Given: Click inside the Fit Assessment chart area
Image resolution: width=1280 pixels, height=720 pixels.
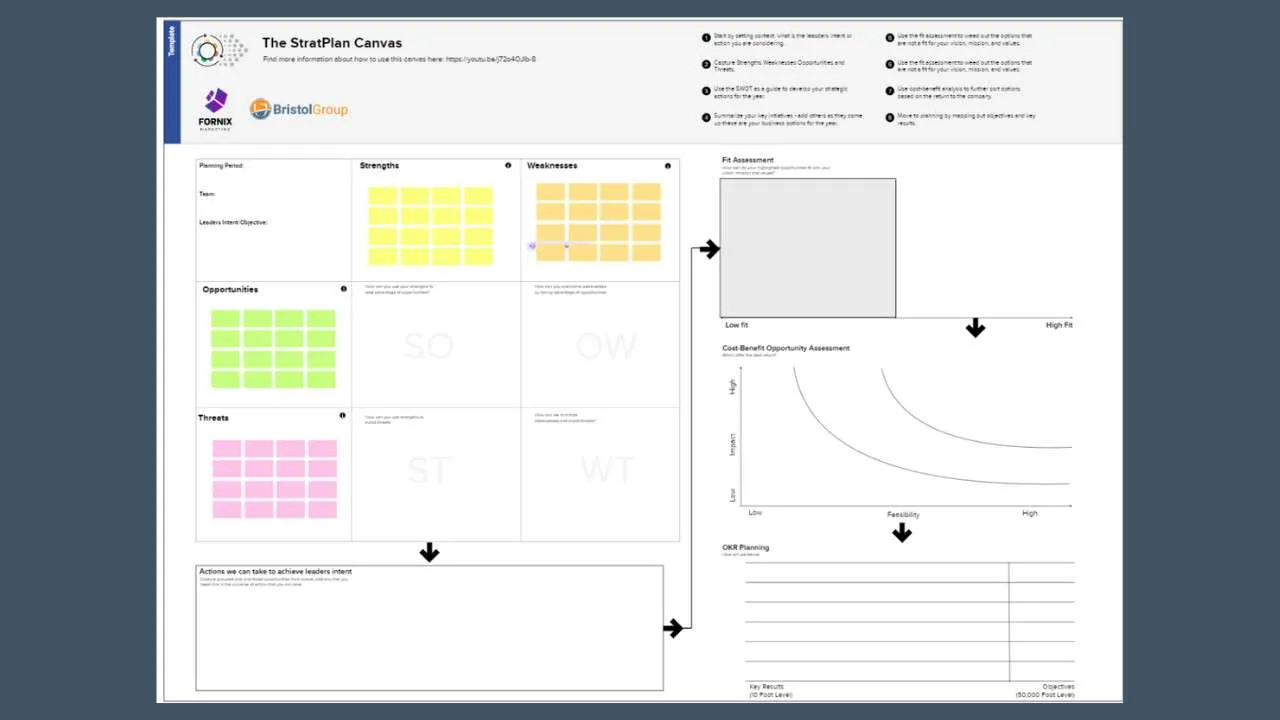Looking at the screenshot, I should 807,247.
